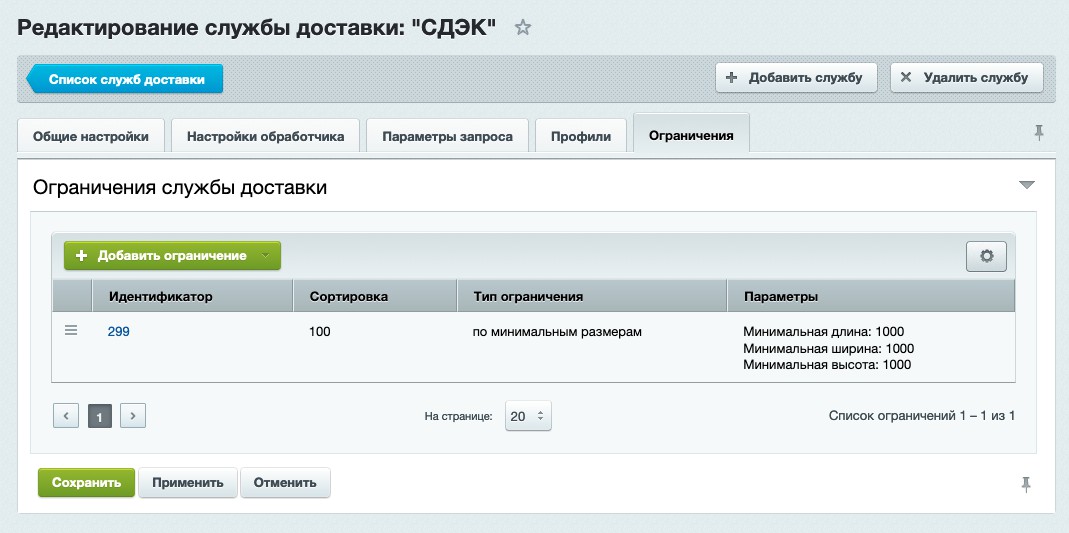Image resolution: width=1069 pixels, height=533 pixels.
Task: Open the Add restriction dropdown arrow
Action: click(x=265, y=256)
